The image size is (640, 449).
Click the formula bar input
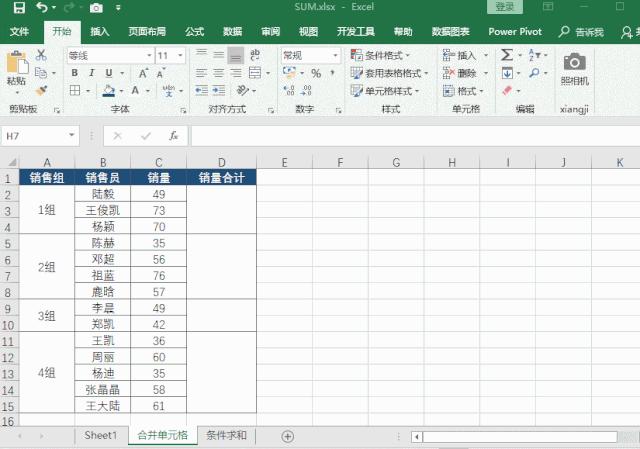coord(416,136)
